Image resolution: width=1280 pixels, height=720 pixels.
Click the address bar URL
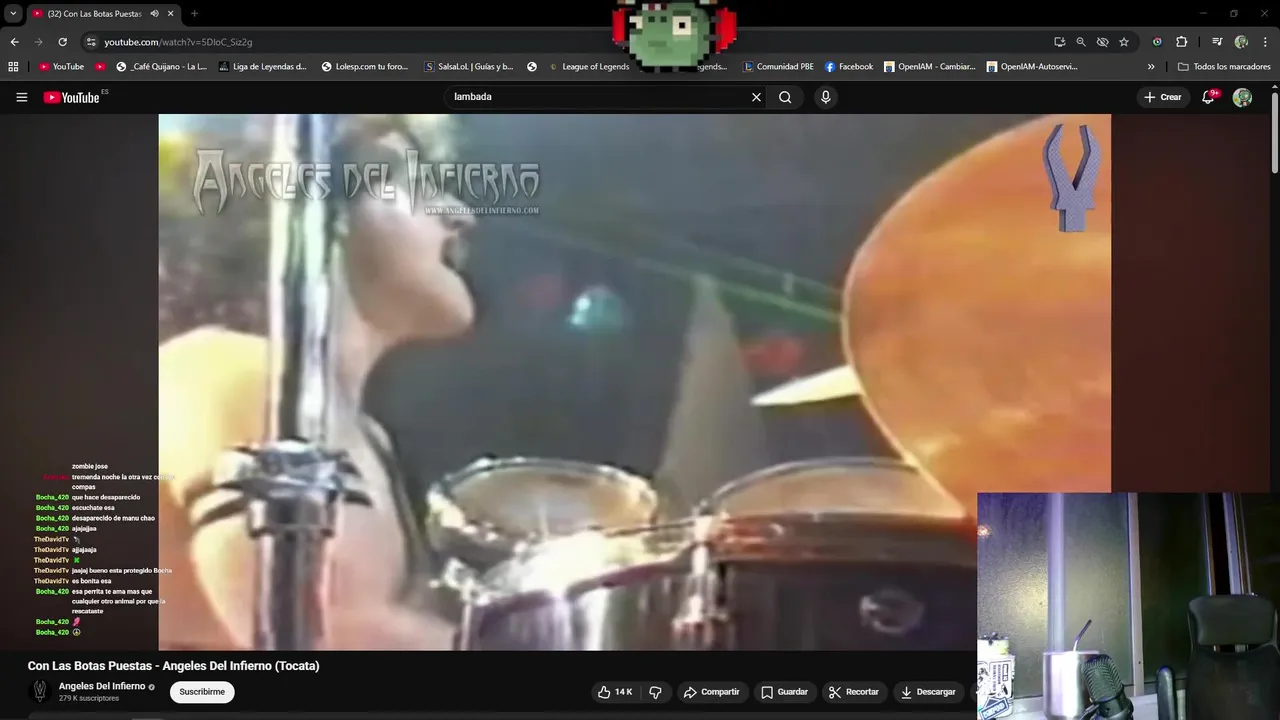178,42
